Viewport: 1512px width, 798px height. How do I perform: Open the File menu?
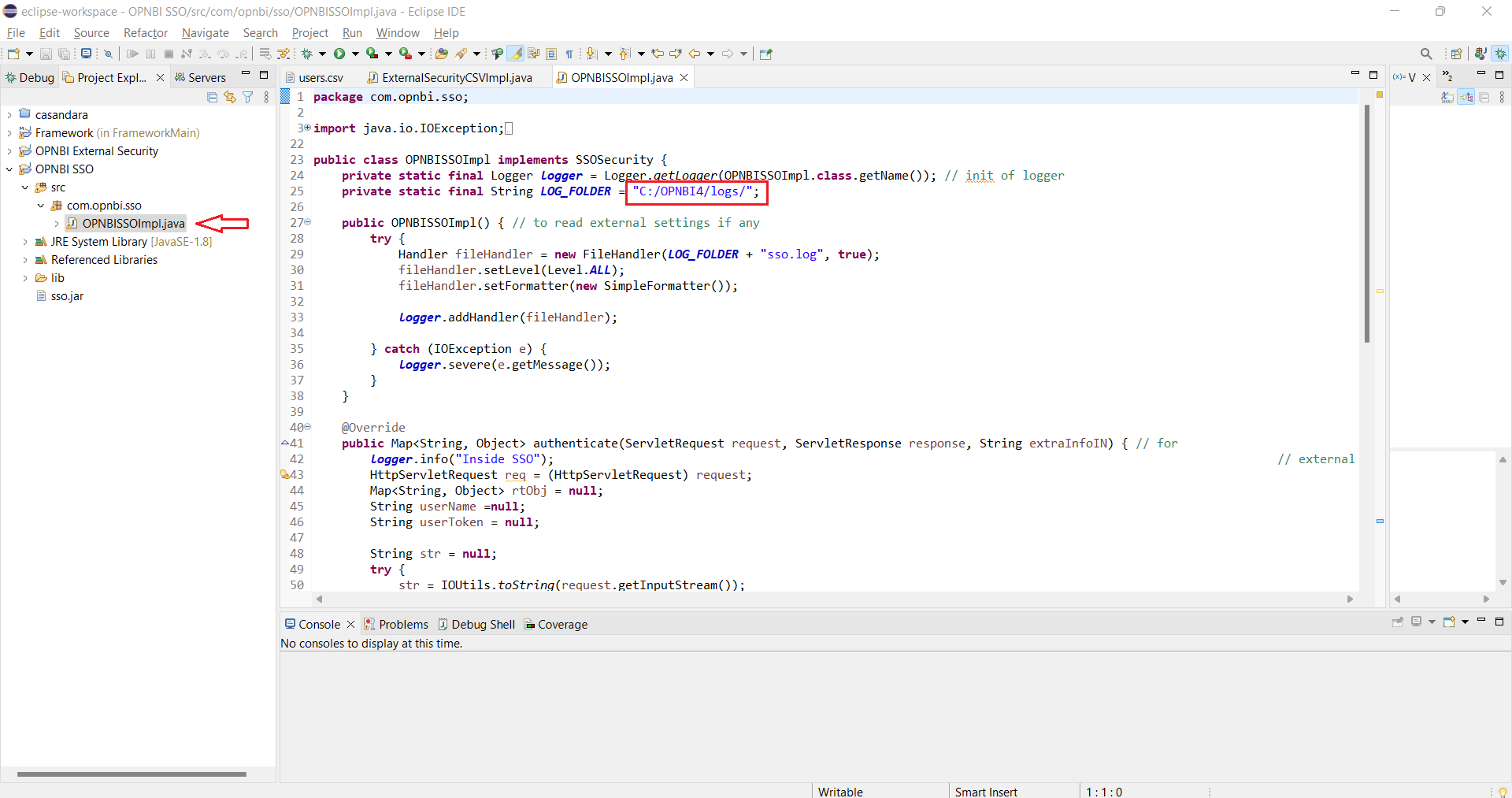click(16, 32)
